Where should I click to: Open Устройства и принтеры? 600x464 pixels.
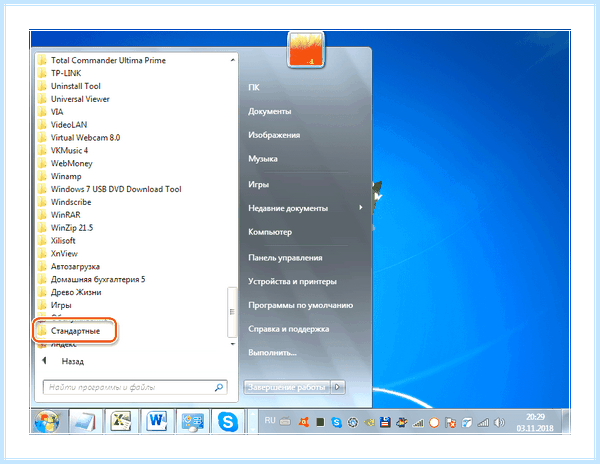point(292,282)
